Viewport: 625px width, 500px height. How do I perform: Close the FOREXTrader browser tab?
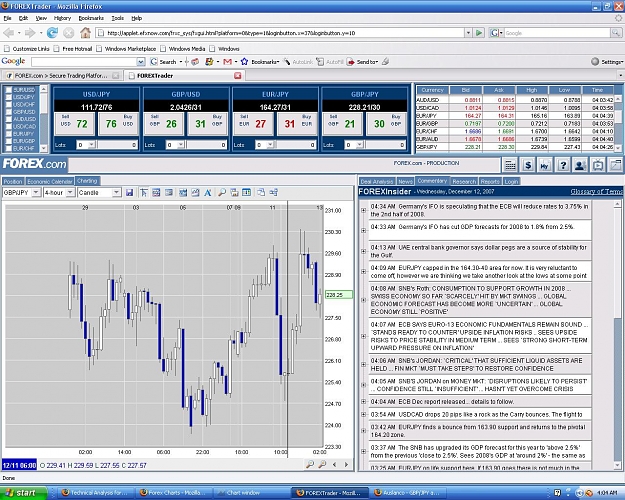pyautogui.click(x=238, y=75)
